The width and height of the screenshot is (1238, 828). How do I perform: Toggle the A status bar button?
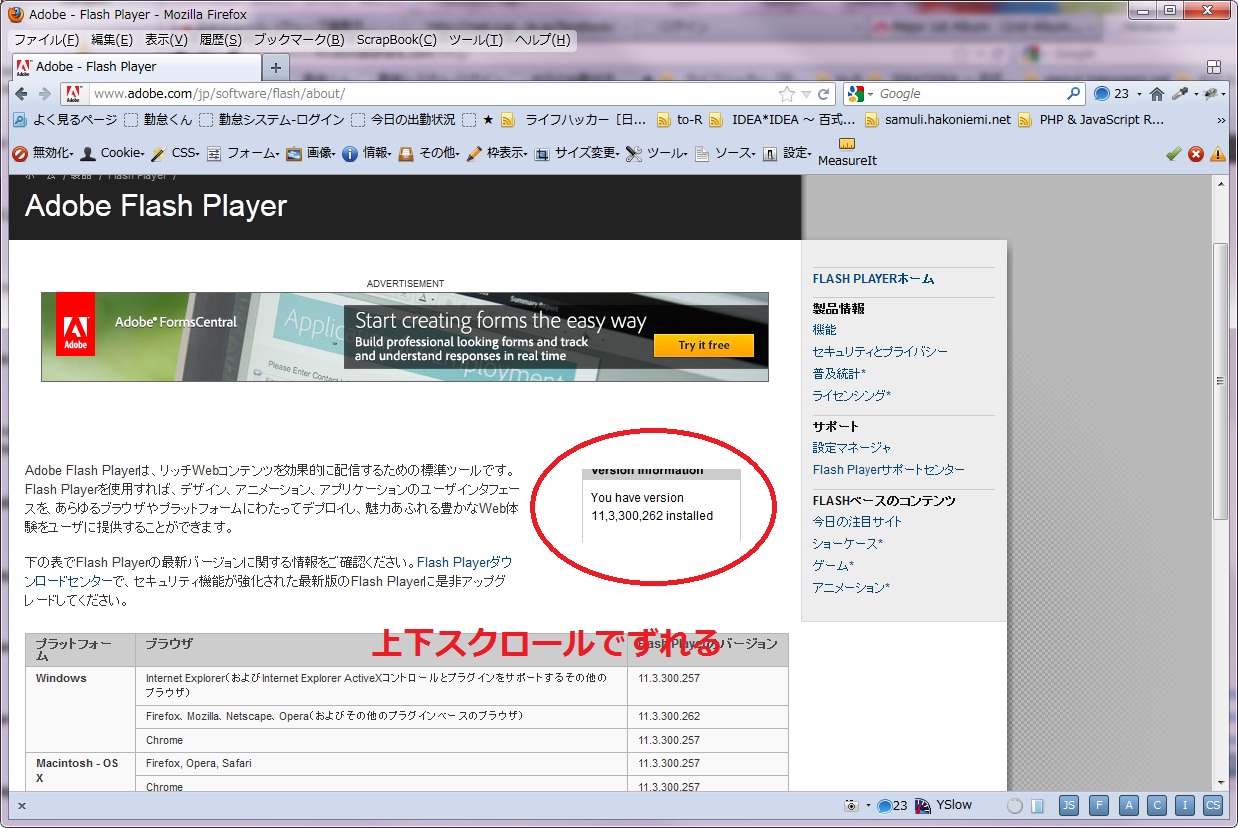pos(1128,805)
